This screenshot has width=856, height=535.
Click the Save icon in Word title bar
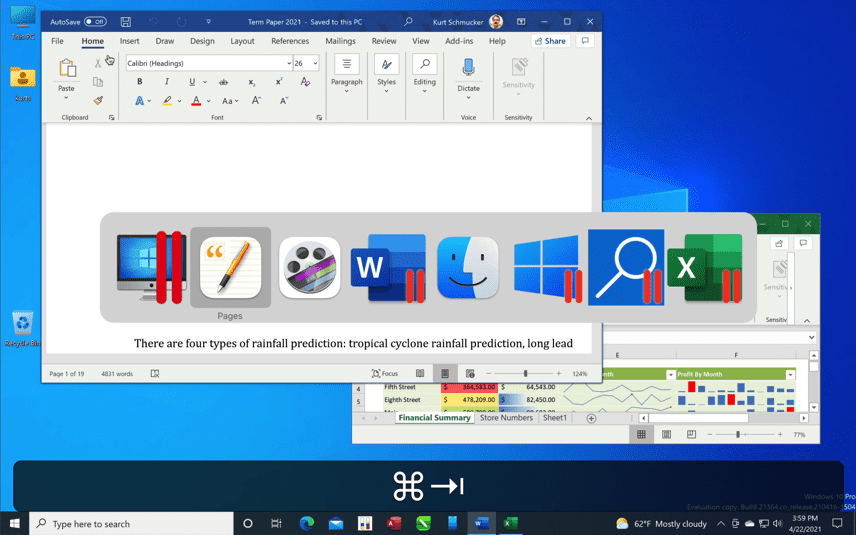pyautogui.click(x=126, y=22)
